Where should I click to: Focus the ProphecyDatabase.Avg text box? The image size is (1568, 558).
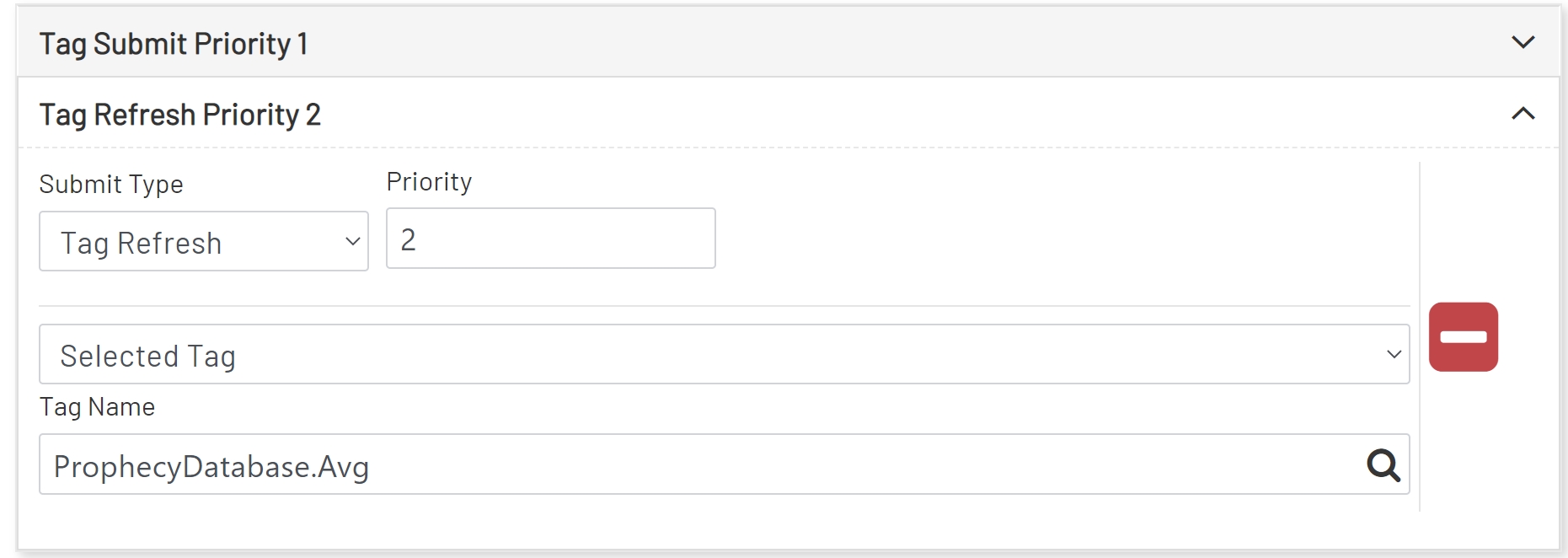[x=590, y=465]
